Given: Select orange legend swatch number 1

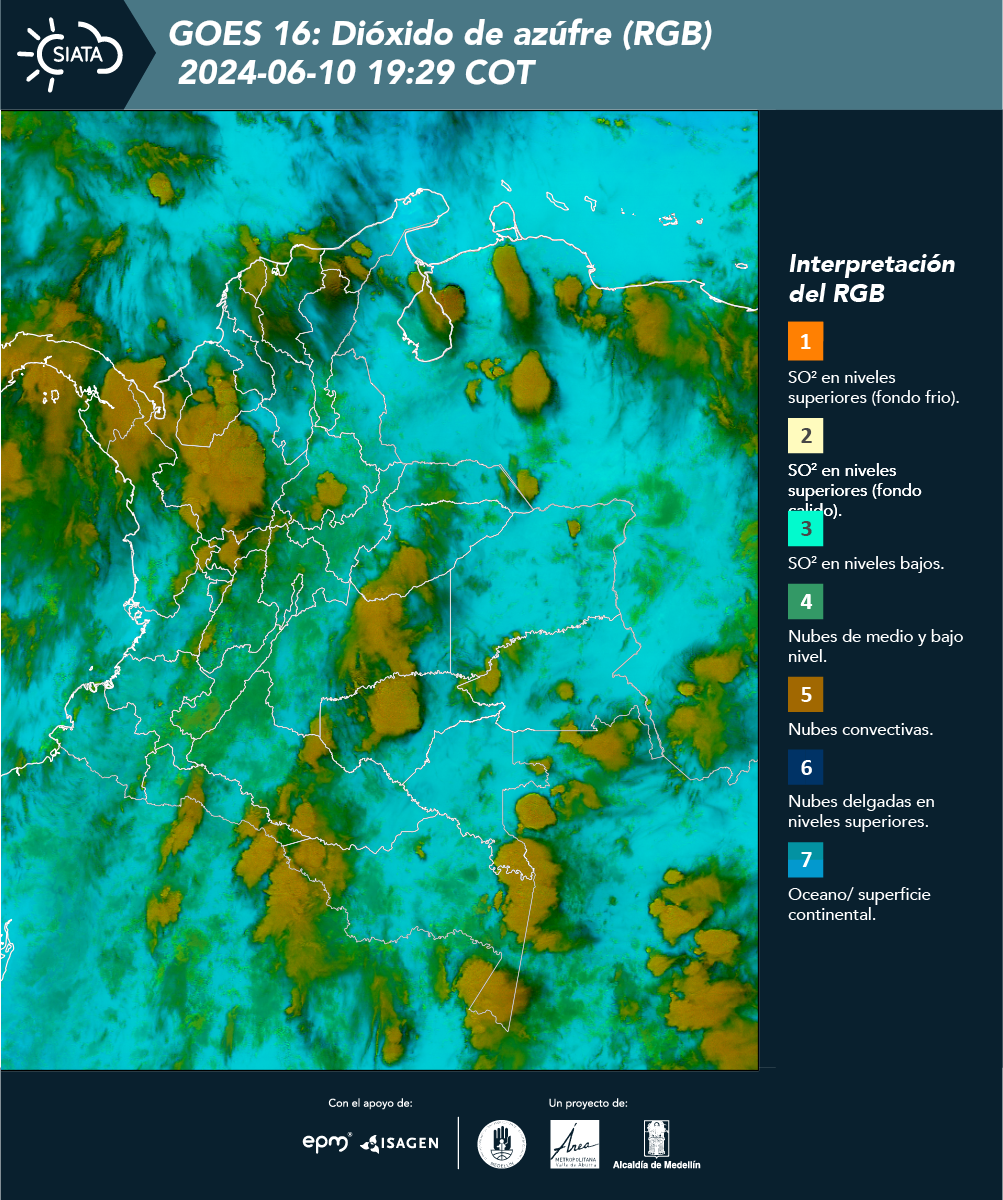Looking at the screenshot, I should pyautogui.click(x=805, y=341).
